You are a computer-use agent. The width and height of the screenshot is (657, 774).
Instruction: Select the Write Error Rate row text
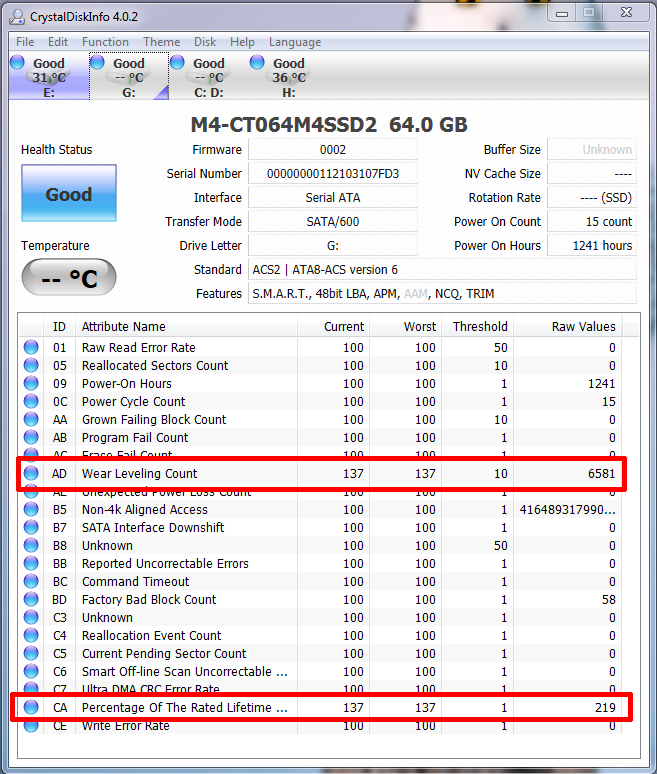tap(125, 726)
